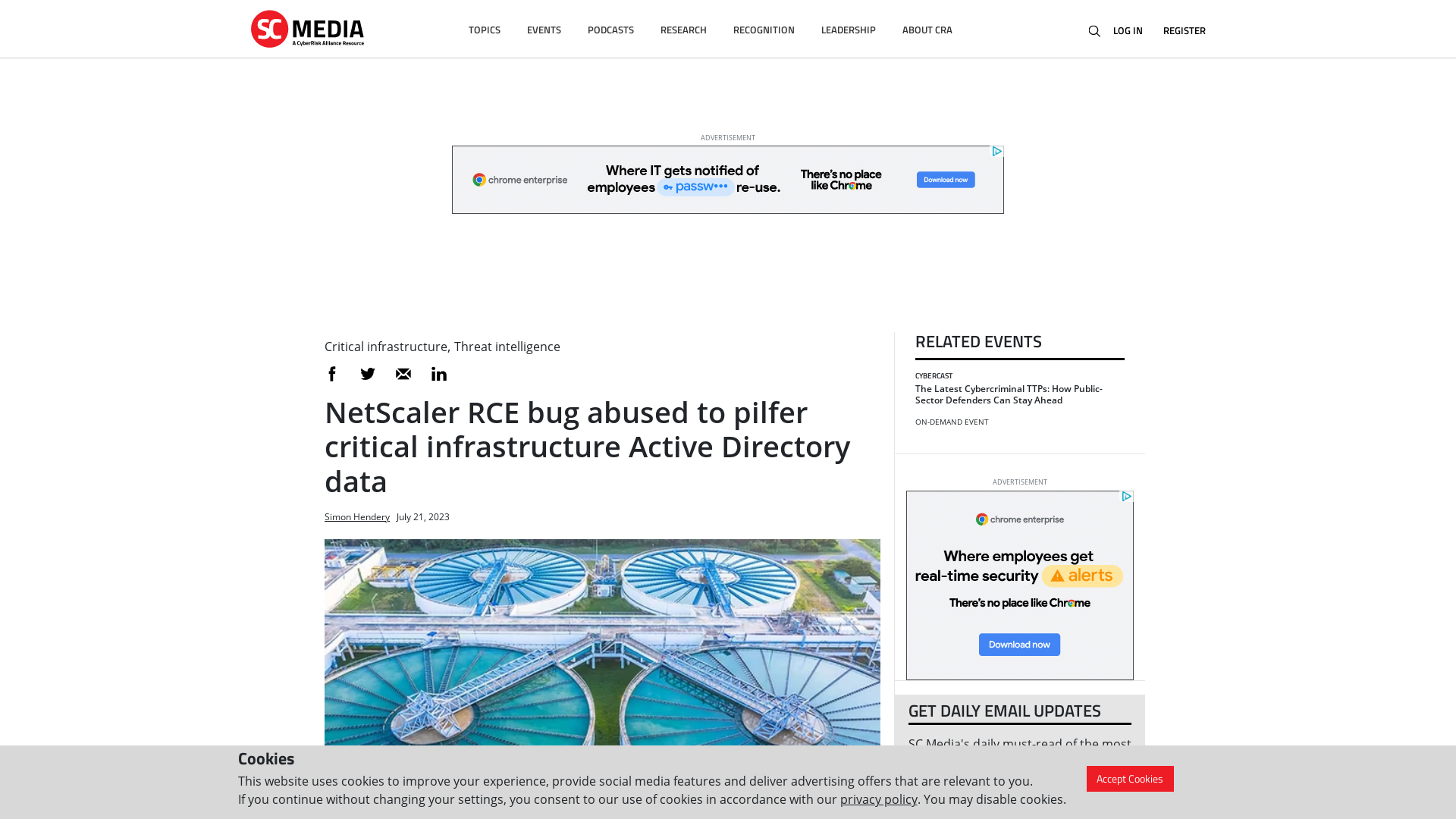Screen dimensions: 1456x819
Task: Share article via email icon
Action: coord(403,373)
